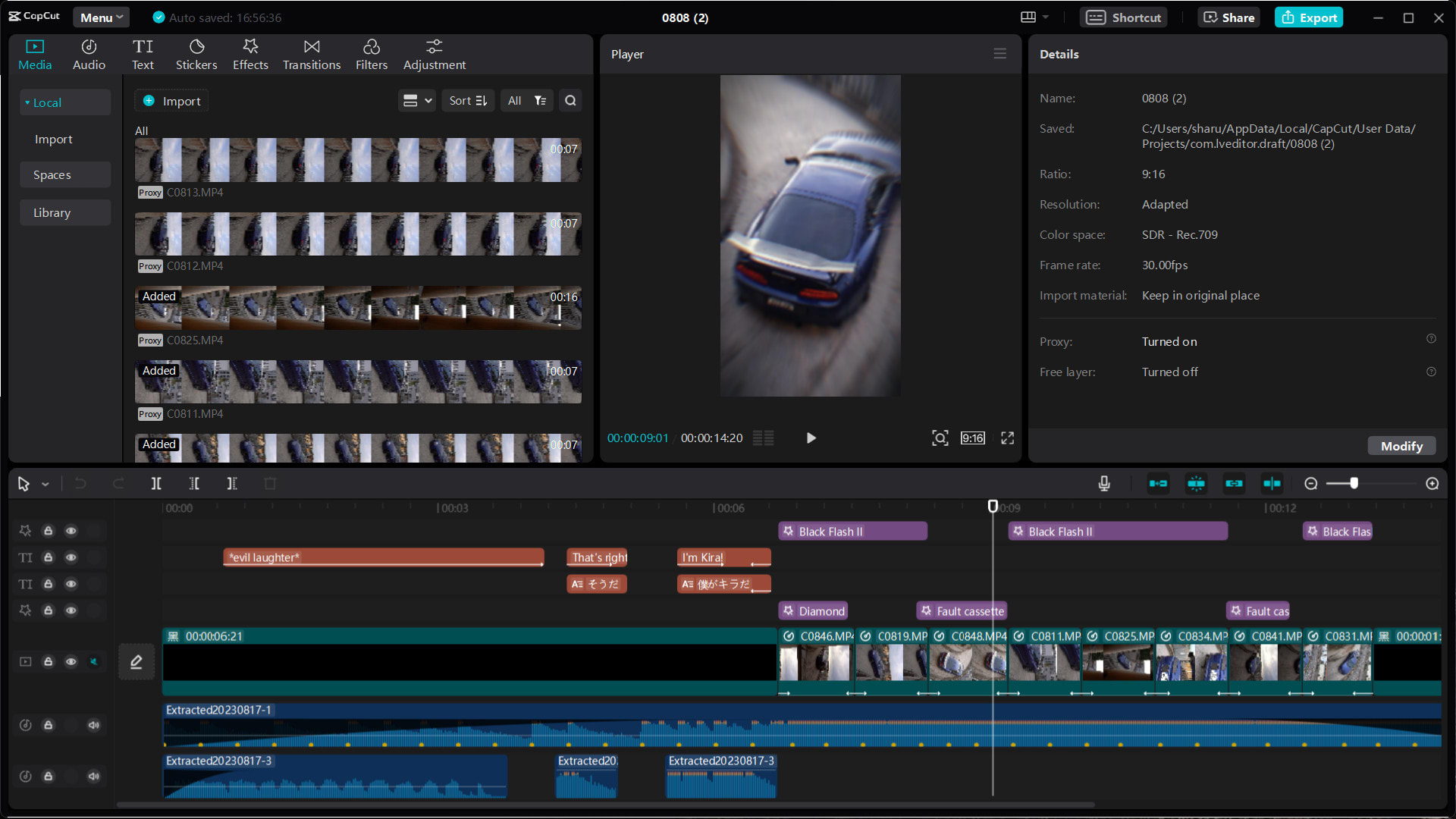Delete right of playhead split tool
The width and height of the screenshot is (1456, 819).
pyautogui.click(x=232, y=484)
